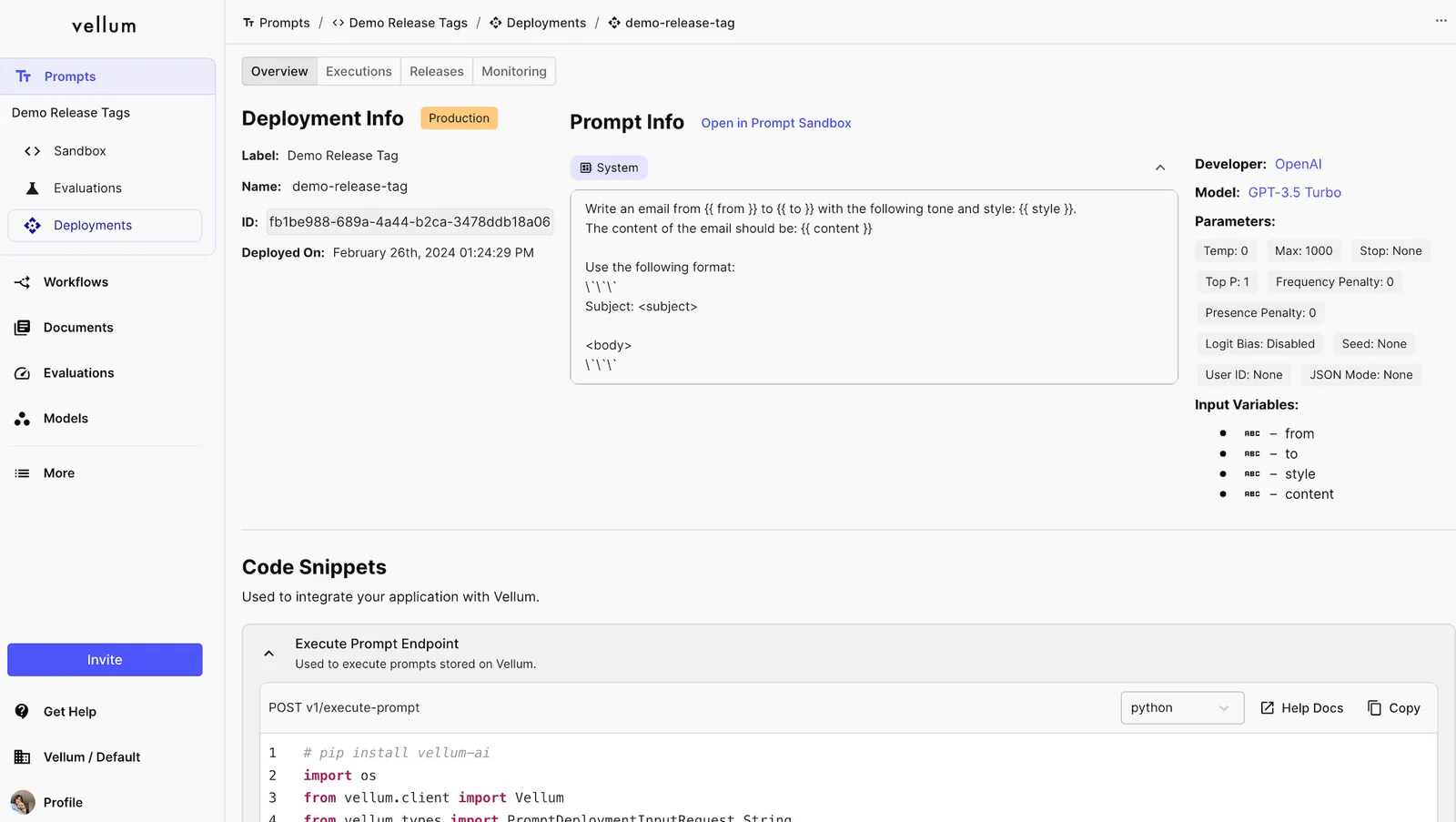Click the Demo Release Tags breadcrumb
The width and height of the screenshot is (1456, 822).
pyautogui.click(x=399, y=23)
